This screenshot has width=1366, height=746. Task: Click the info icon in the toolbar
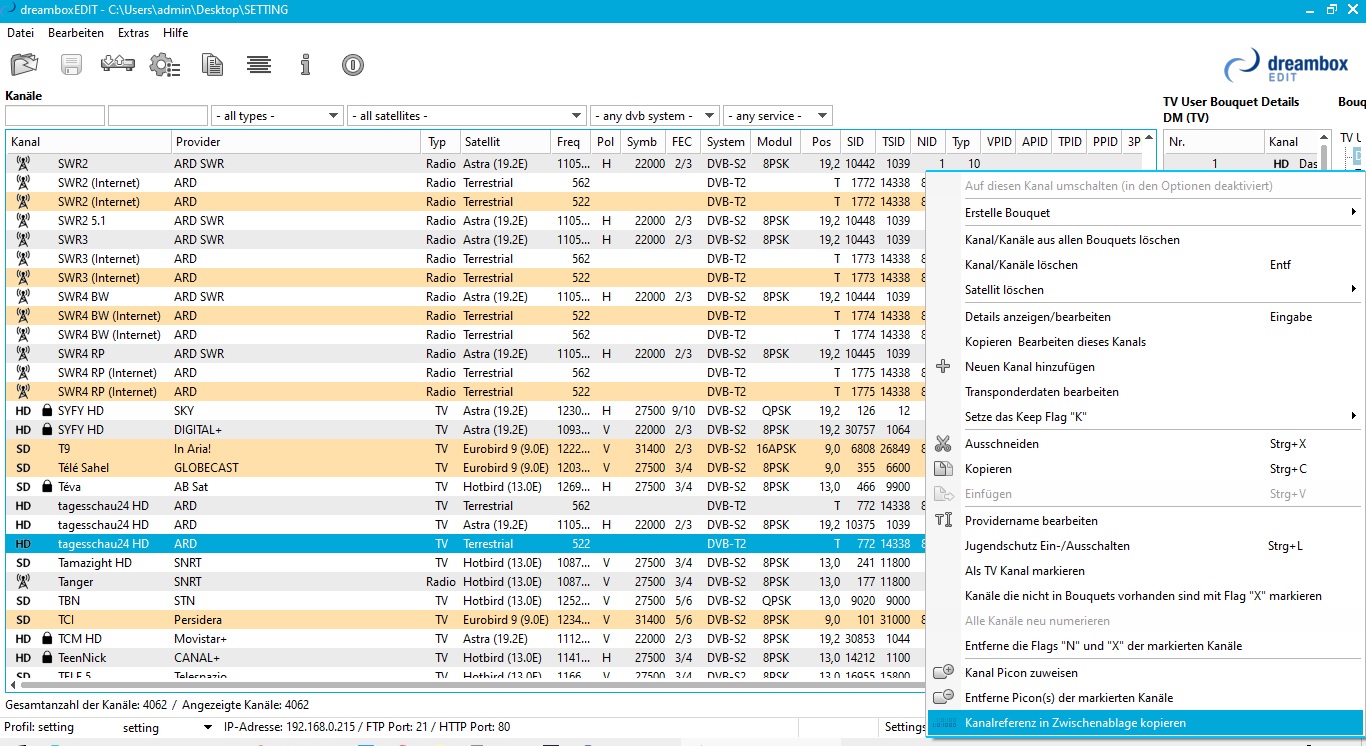coord(306,65)
